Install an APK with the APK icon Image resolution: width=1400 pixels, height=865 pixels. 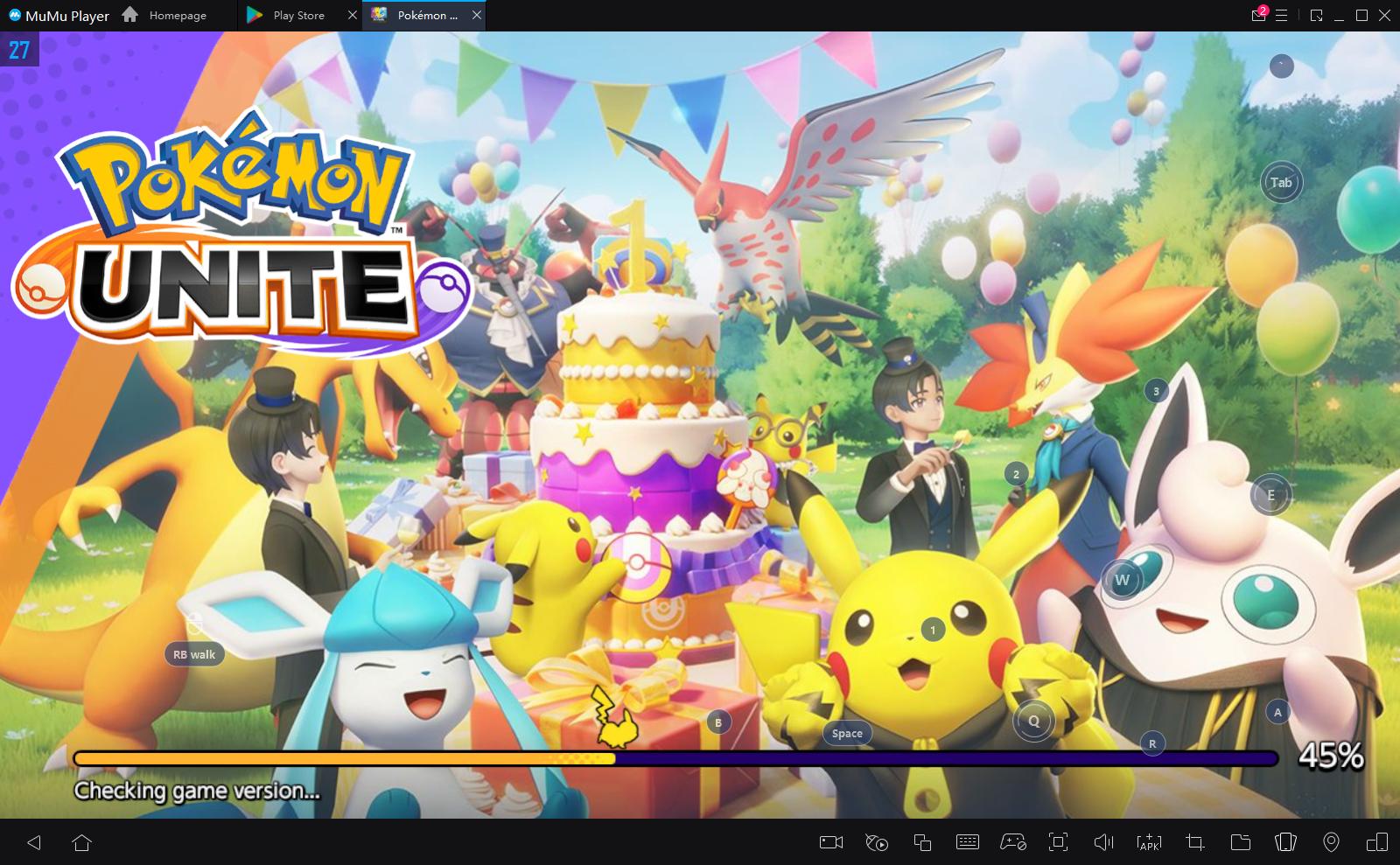tap(1149, 842)
